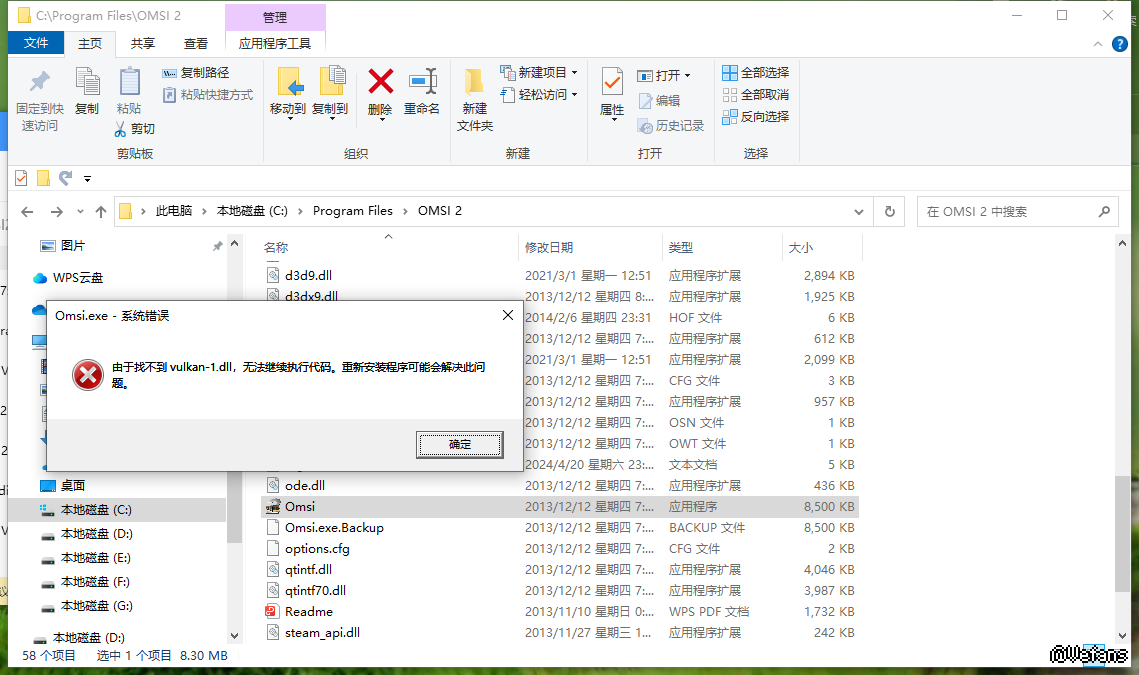Click the Rename (重命名) icon
The width and height of the screenshot is (1139, 675).
coord(422,81)
